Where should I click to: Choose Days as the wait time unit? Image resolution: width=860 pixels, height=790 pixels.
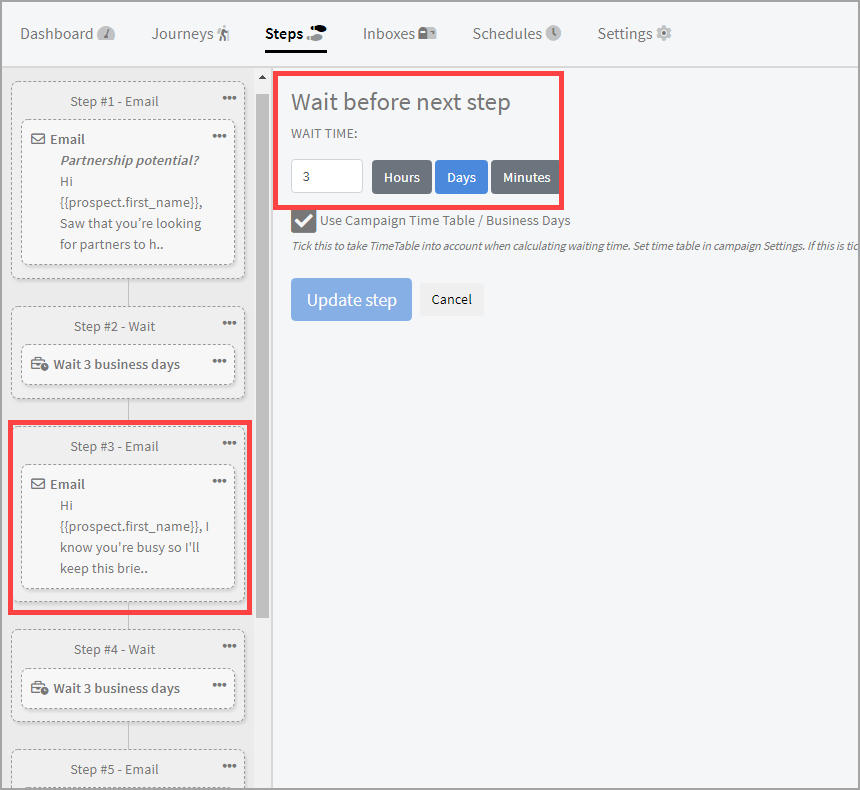click(461, 177)
